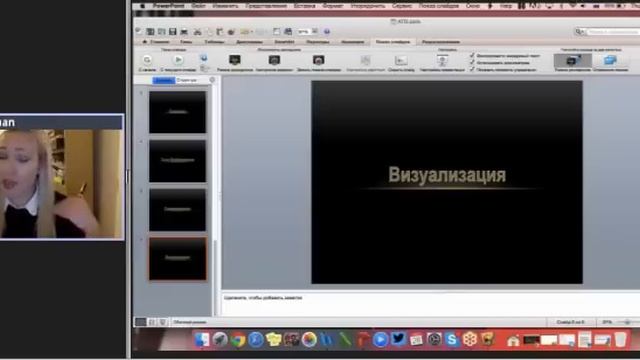
Task: Launch Google Chrome from the Dock
Action: (238, 340)
